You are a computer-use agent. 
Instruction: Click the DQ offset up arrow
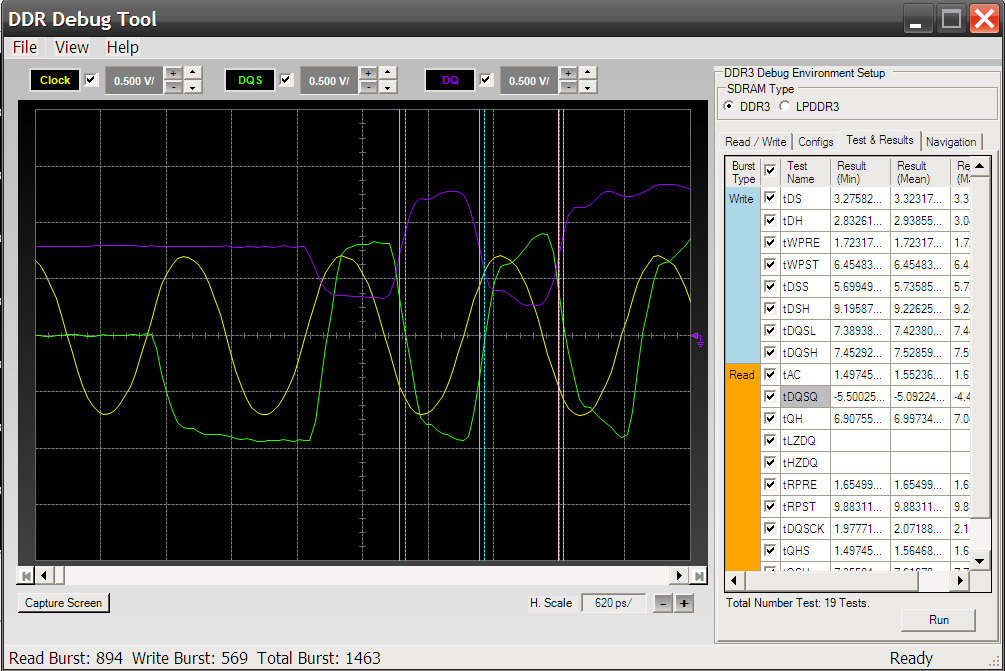click(x=588, y=73)
